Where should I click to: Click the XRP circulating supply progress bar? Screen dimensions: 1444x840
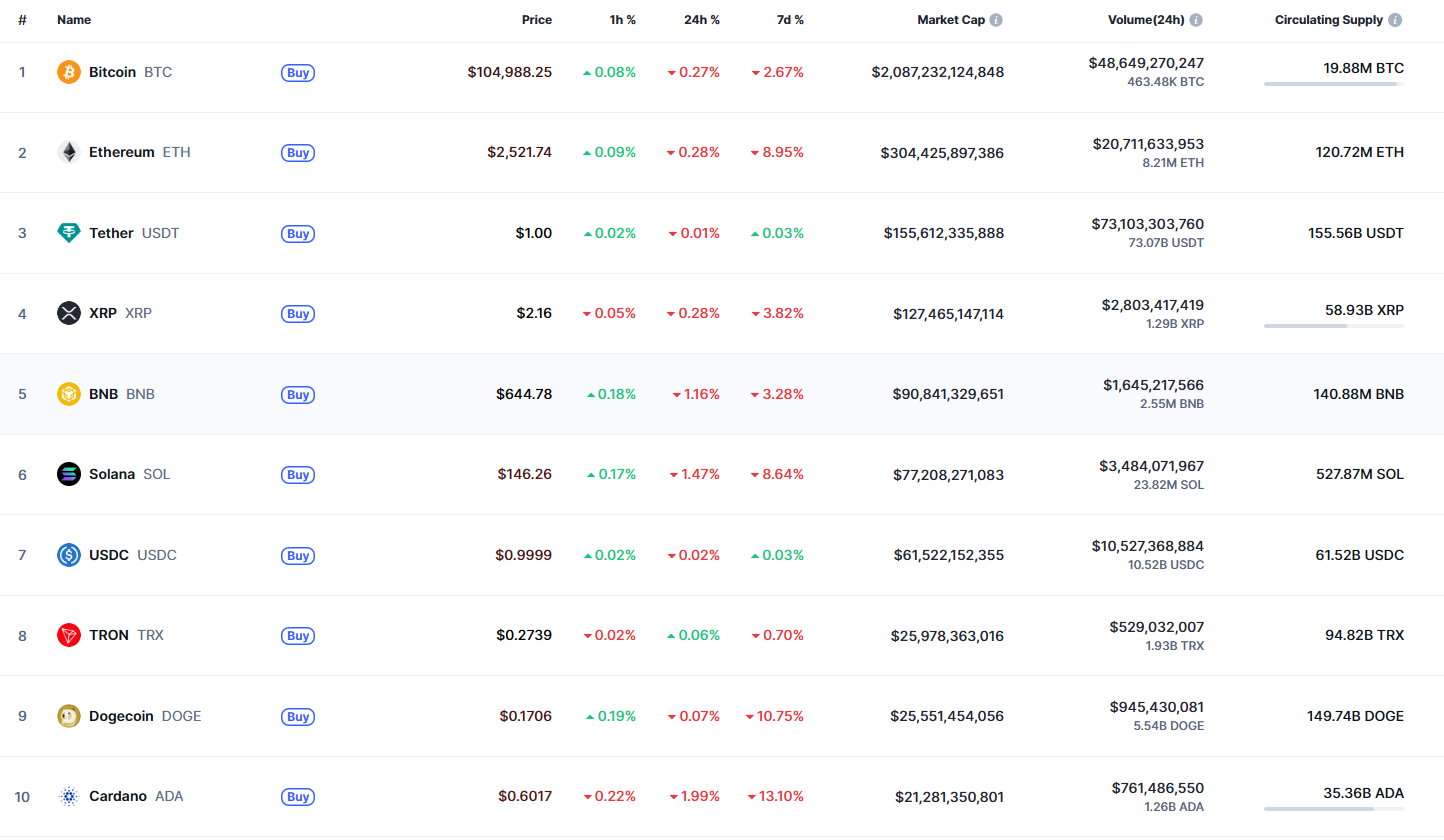1334,326
